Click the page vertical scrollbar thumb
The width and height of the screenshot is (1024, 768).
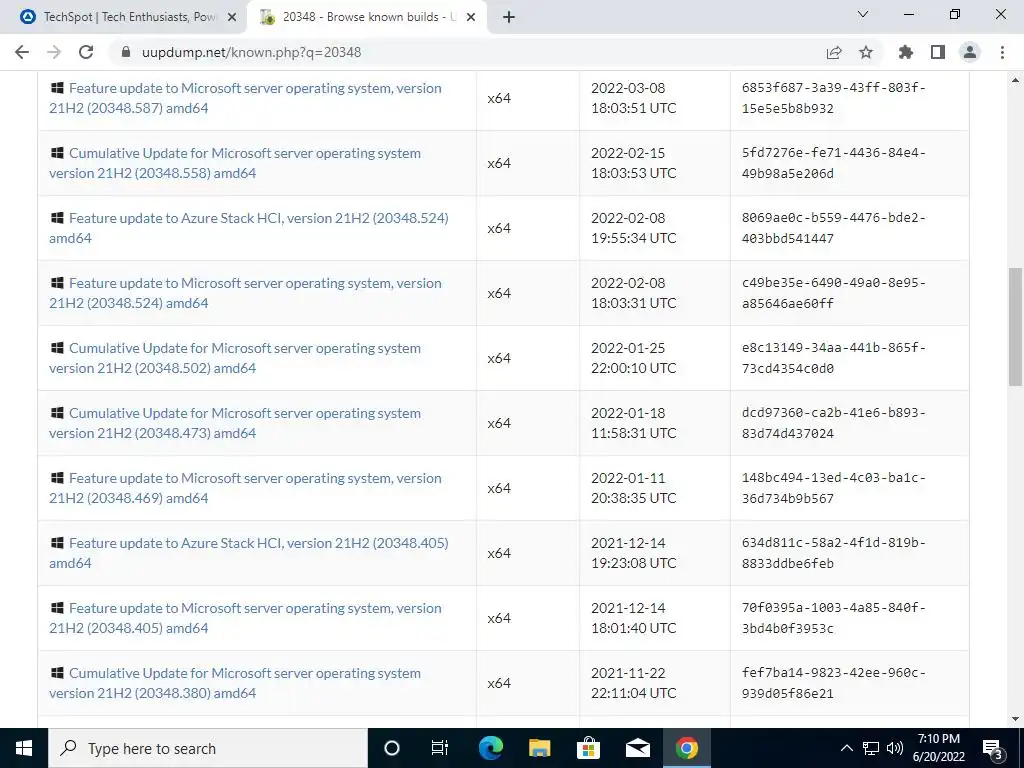[x=1015, y=327]
